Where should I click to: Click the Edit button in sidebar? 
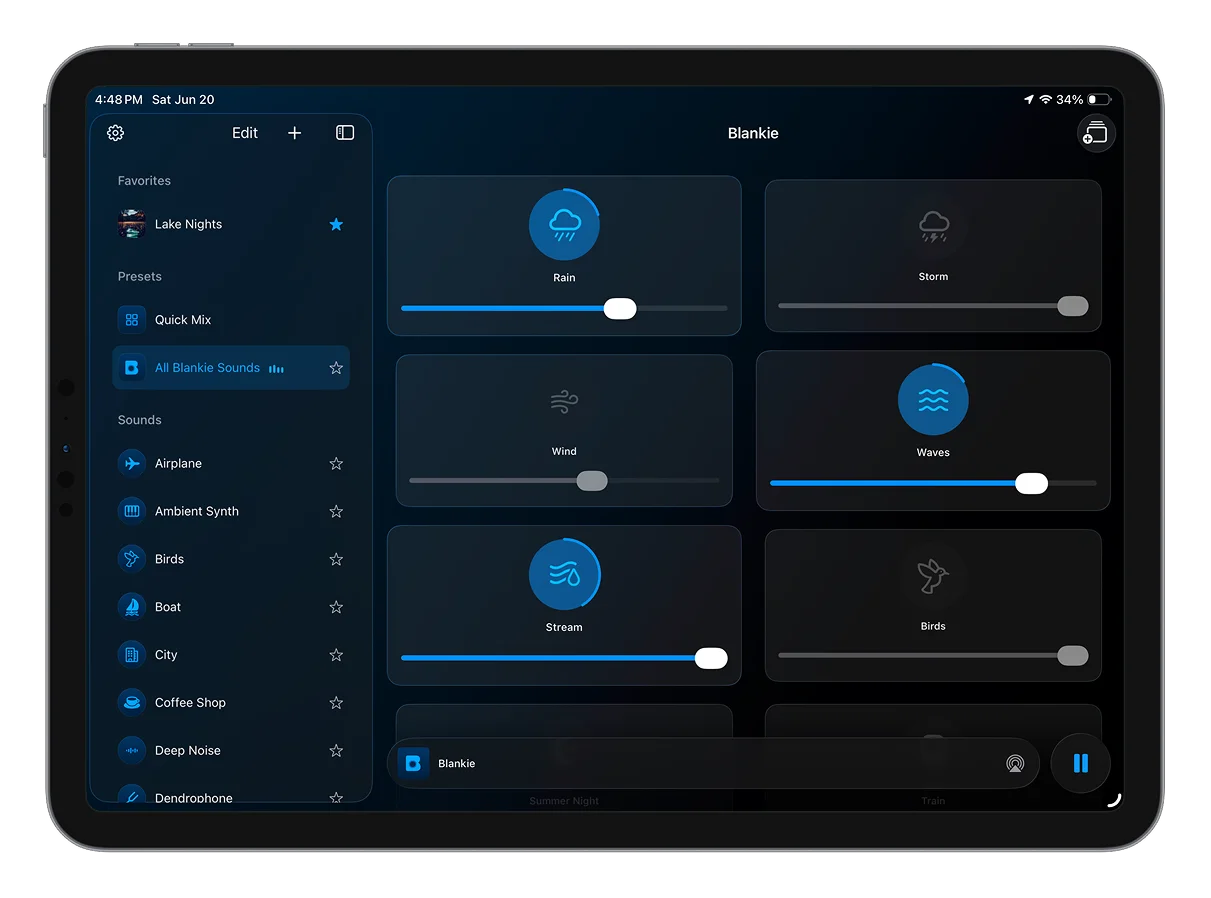245,133
